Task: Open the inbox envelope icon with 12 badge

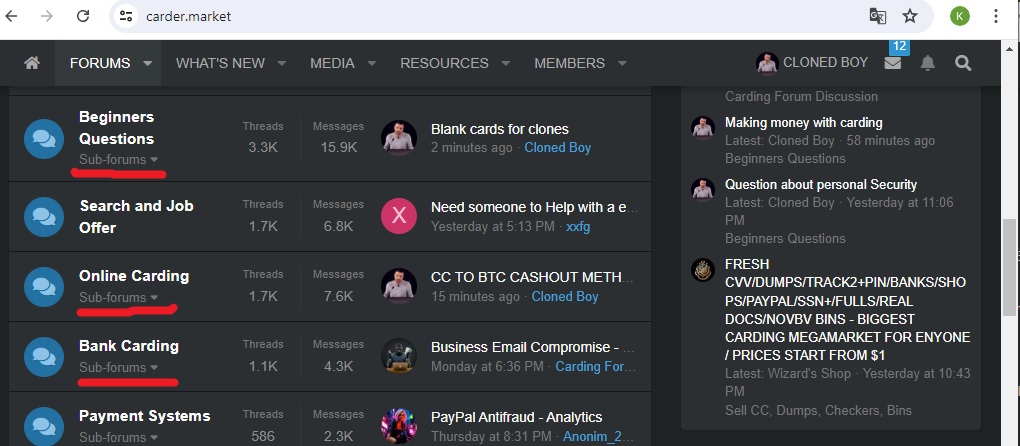Action: click(x=892, y=63)
